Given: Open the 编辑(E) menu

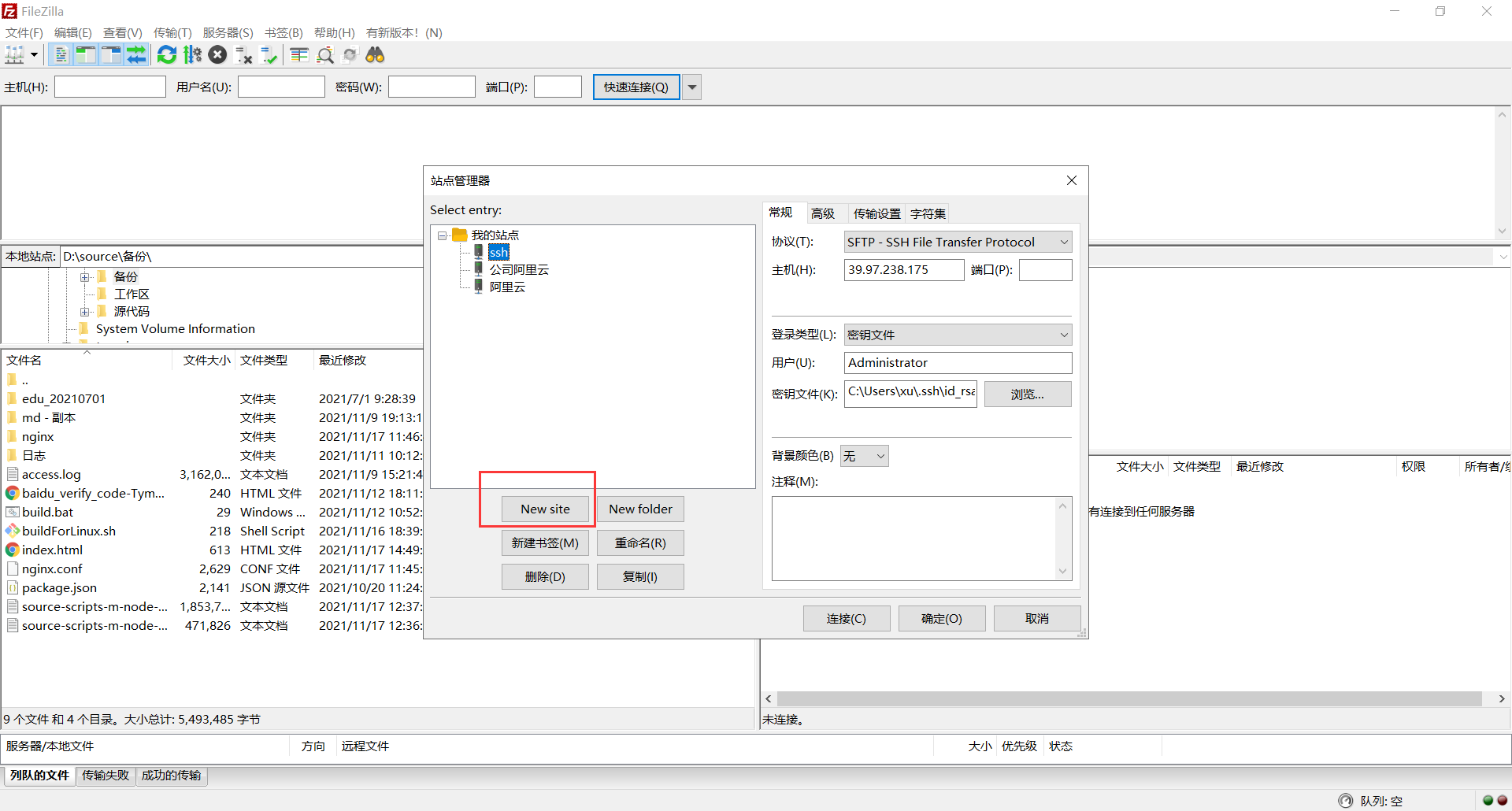Looking at the screenshot, I should coord(73,32).
